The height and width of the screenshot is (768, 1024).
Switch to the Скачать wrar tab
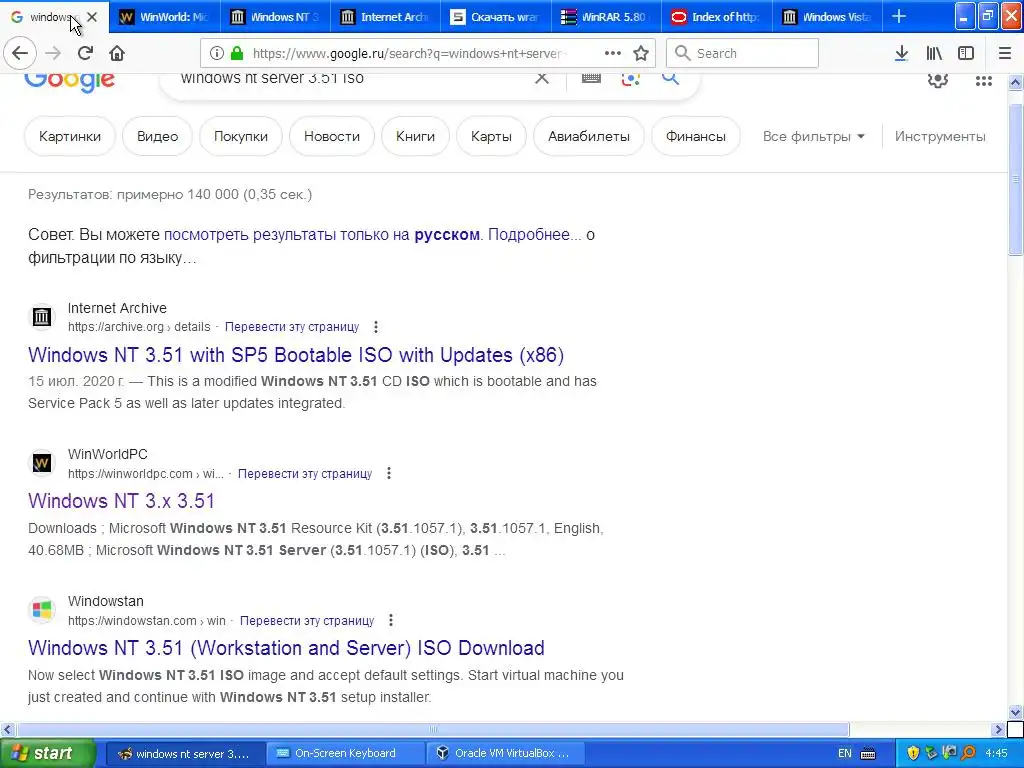[x=496, y=17]
